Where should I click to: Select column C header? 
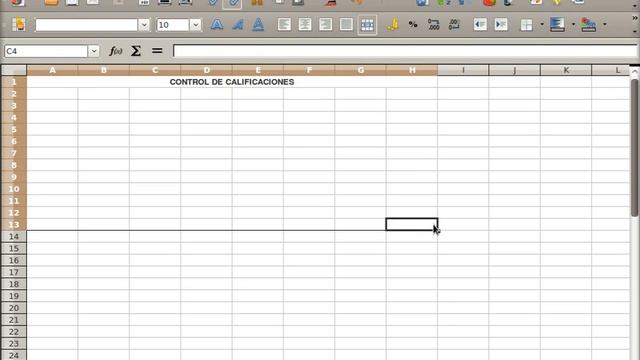point(155,70)
